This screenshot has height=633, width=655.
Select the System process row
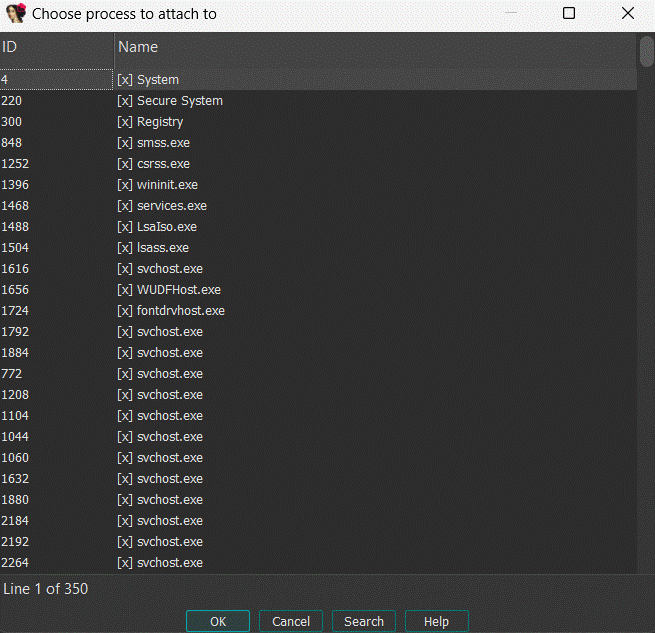pyautogui.click(x=157, y=80)
